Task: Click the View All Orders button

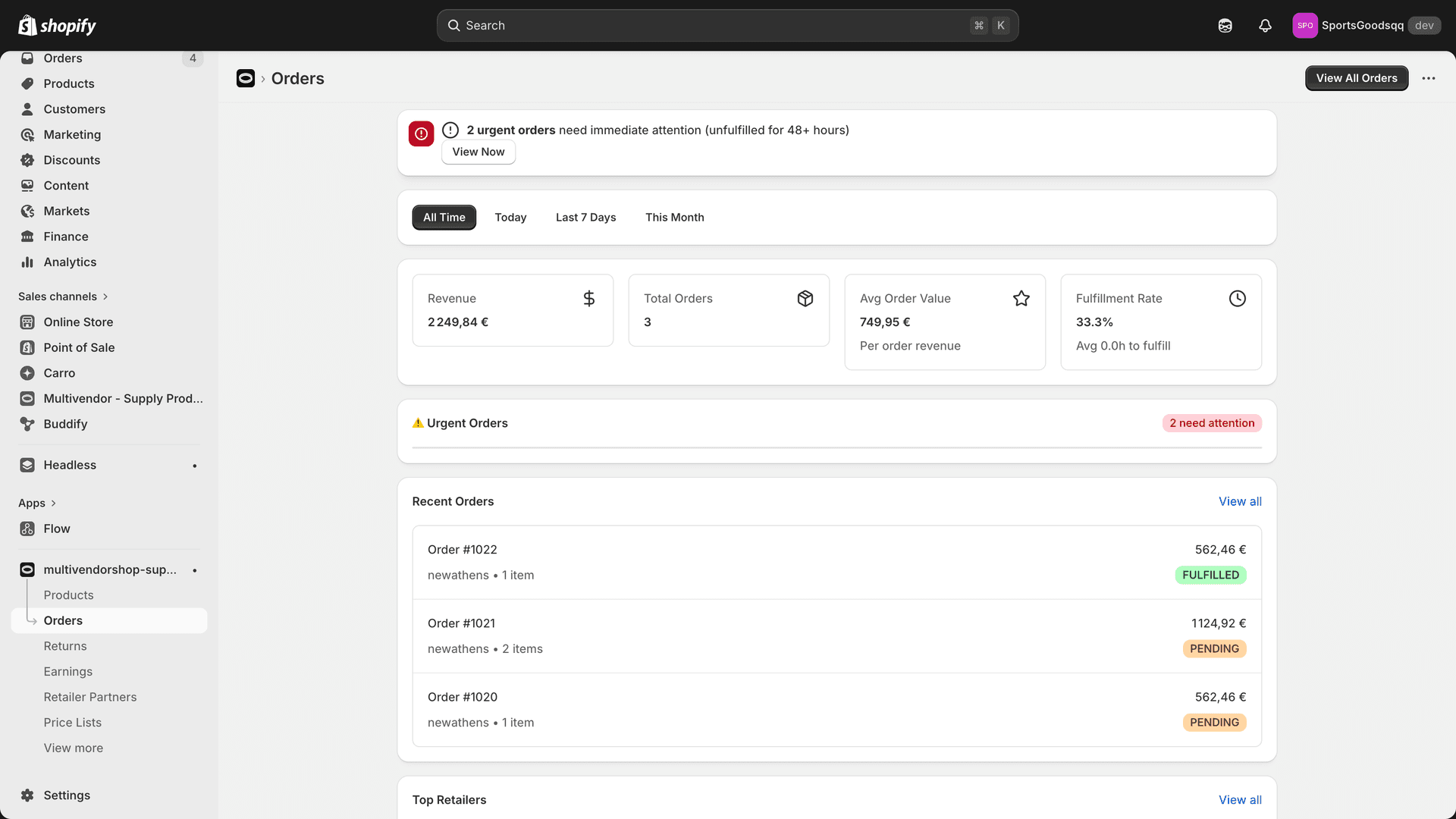Action: (1357, 78)
